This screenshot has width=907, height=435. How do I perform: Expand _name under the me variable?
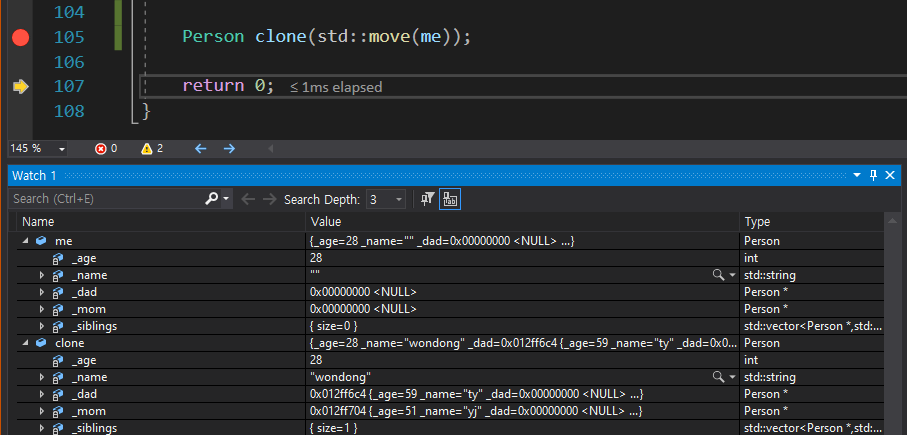tap(42, 275)
